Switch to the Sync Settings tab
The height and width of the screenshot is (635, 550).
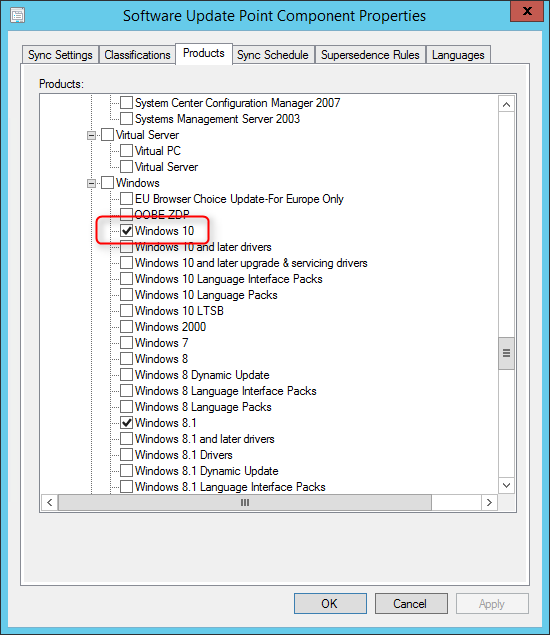click(x=60, y=55)
